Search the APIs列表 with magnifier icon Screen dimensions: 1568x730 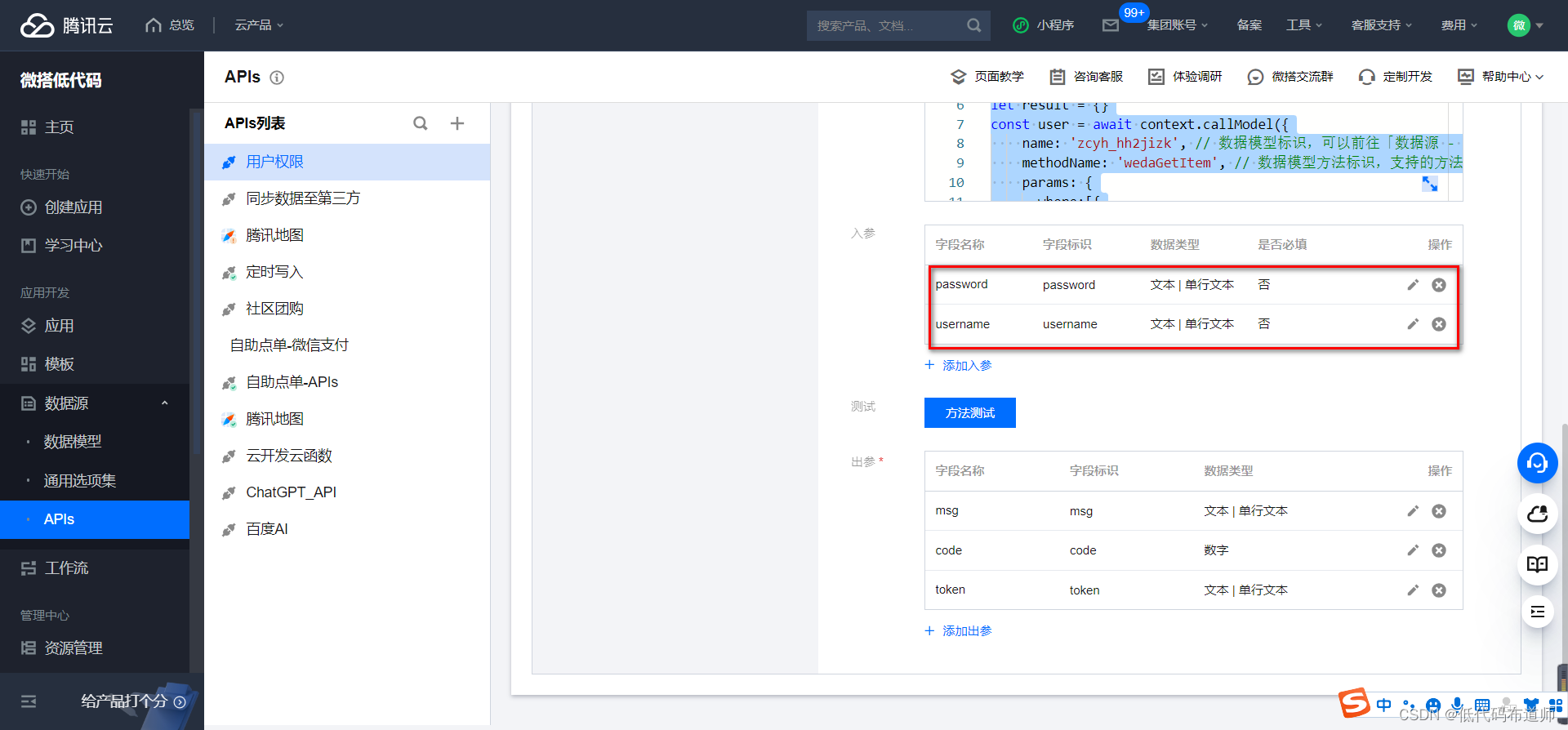point(421,123)
